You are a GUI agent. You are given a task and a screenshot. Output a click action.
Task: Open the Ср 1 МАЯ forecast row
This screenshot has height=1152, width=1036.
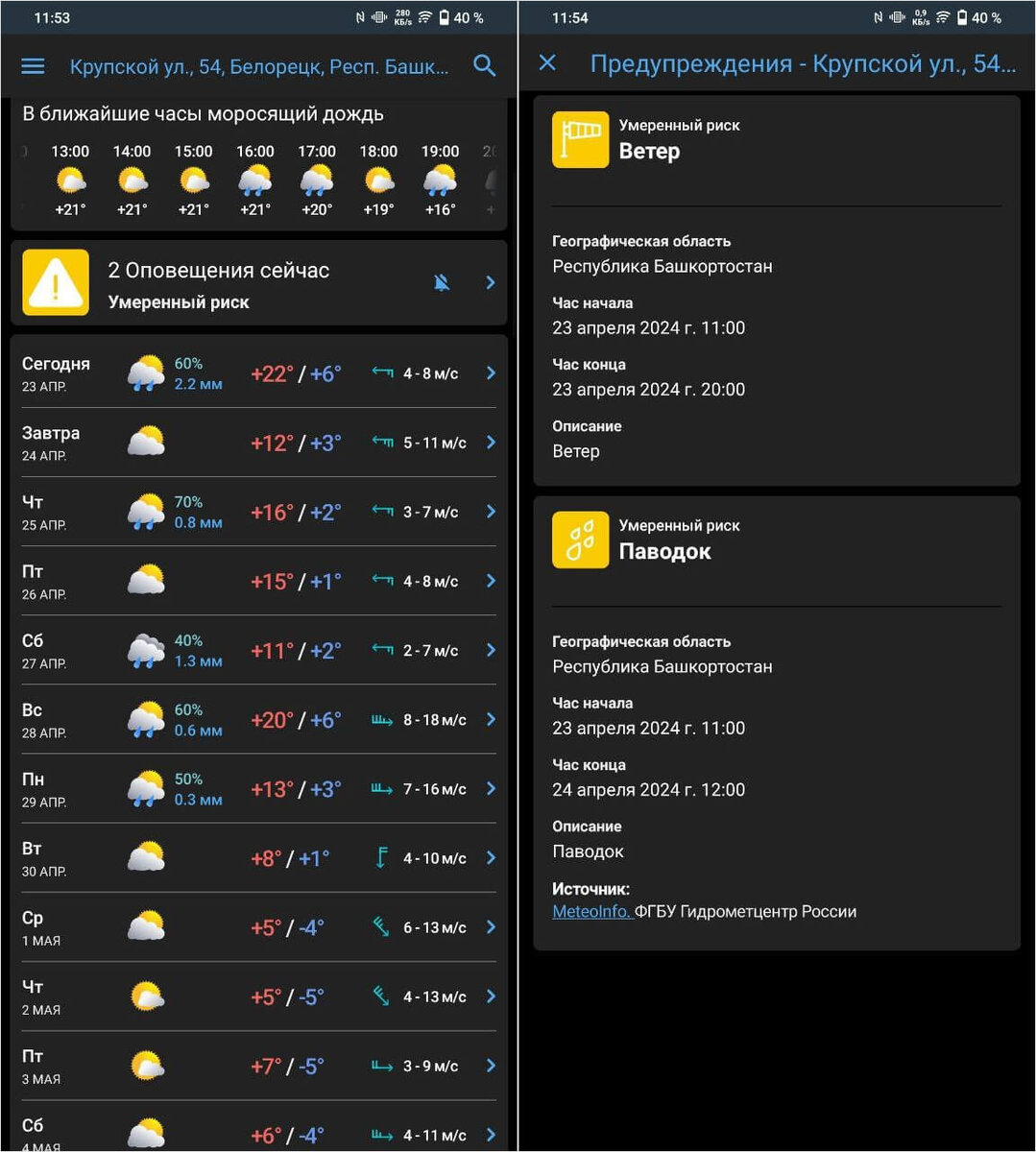point(259,927)
